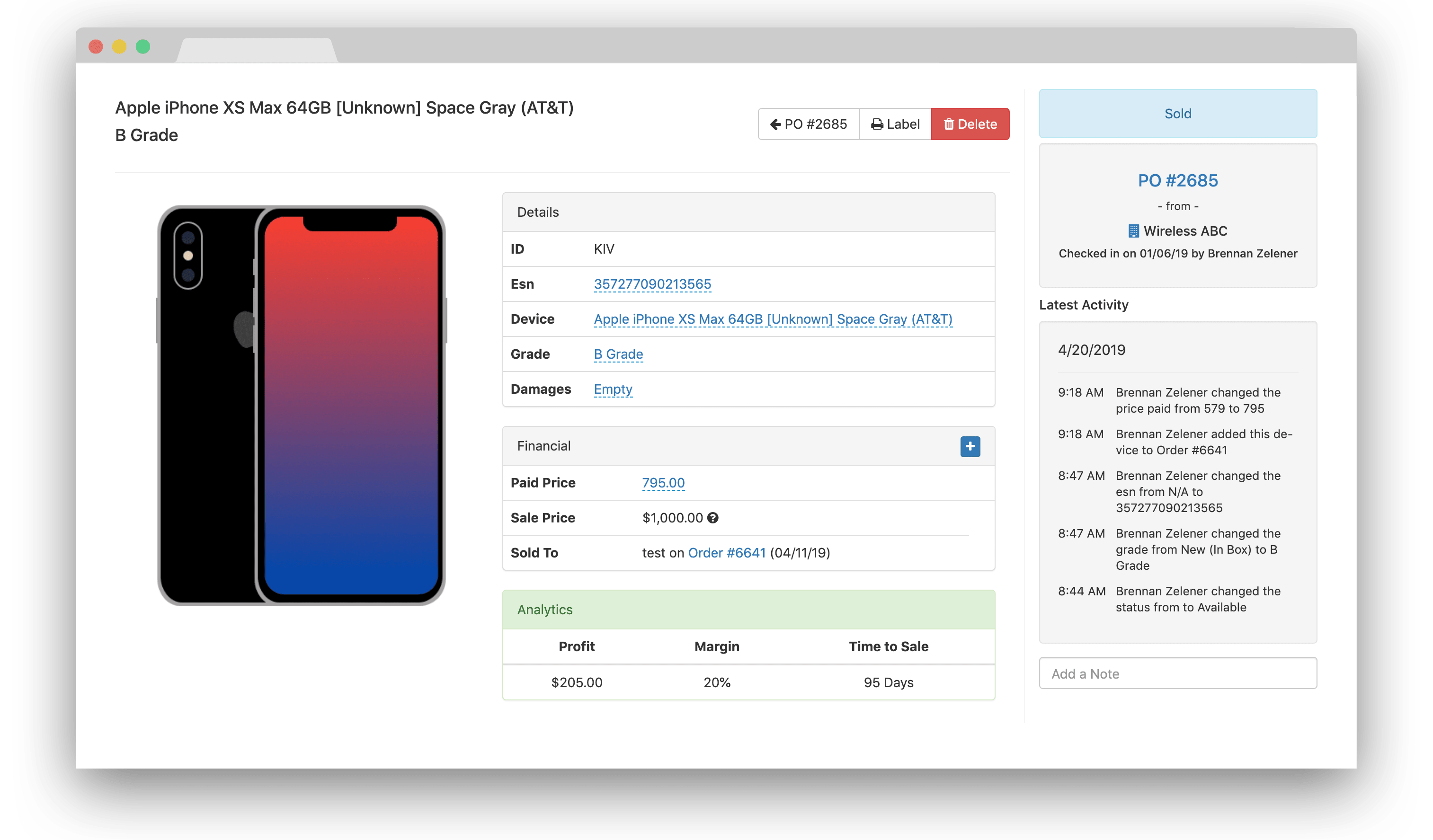This screenshot has width=1433, height=840.
Task: Click the Profit value $205.00
Action: [x=577, y=682]
